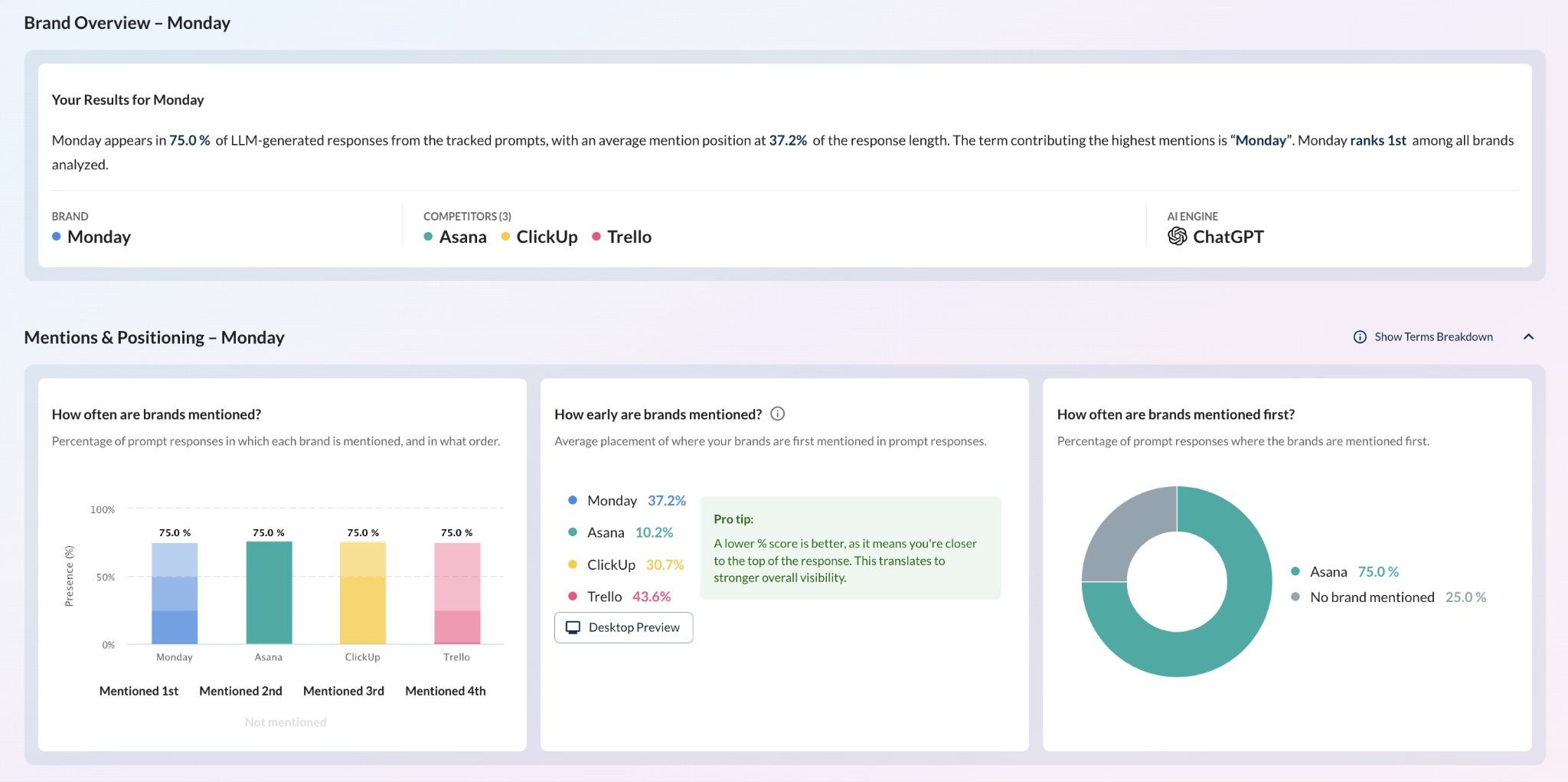Screen dimensions: 1568x782
Task: Click the 'Pro tip:' heading in the green box
Action: click(733, 519)
